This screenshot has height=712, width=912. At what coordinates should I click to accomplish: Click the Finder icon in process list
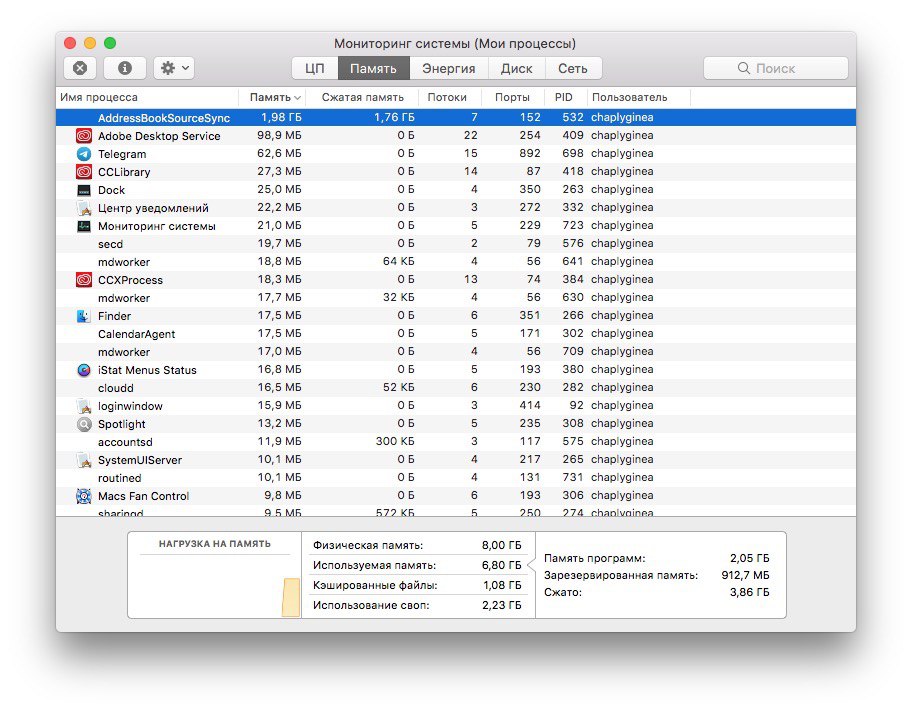[84, 316]
